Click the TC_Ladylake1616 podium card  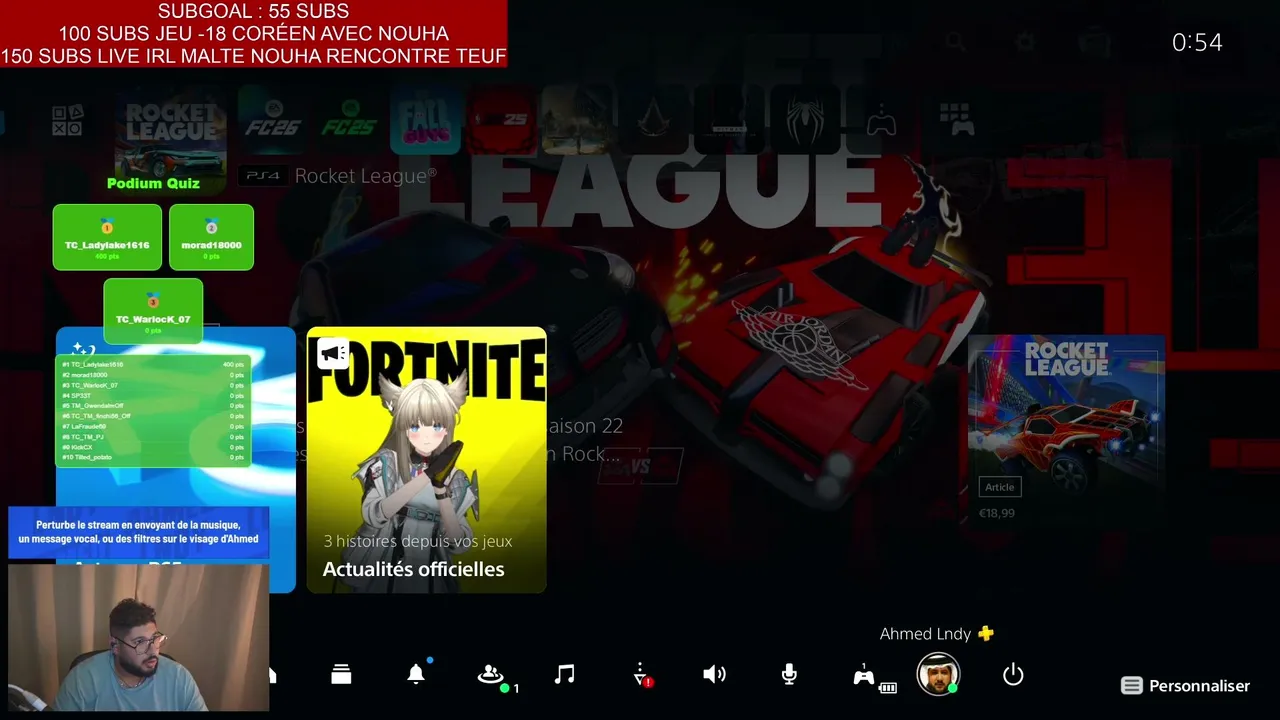click(107, 237)
